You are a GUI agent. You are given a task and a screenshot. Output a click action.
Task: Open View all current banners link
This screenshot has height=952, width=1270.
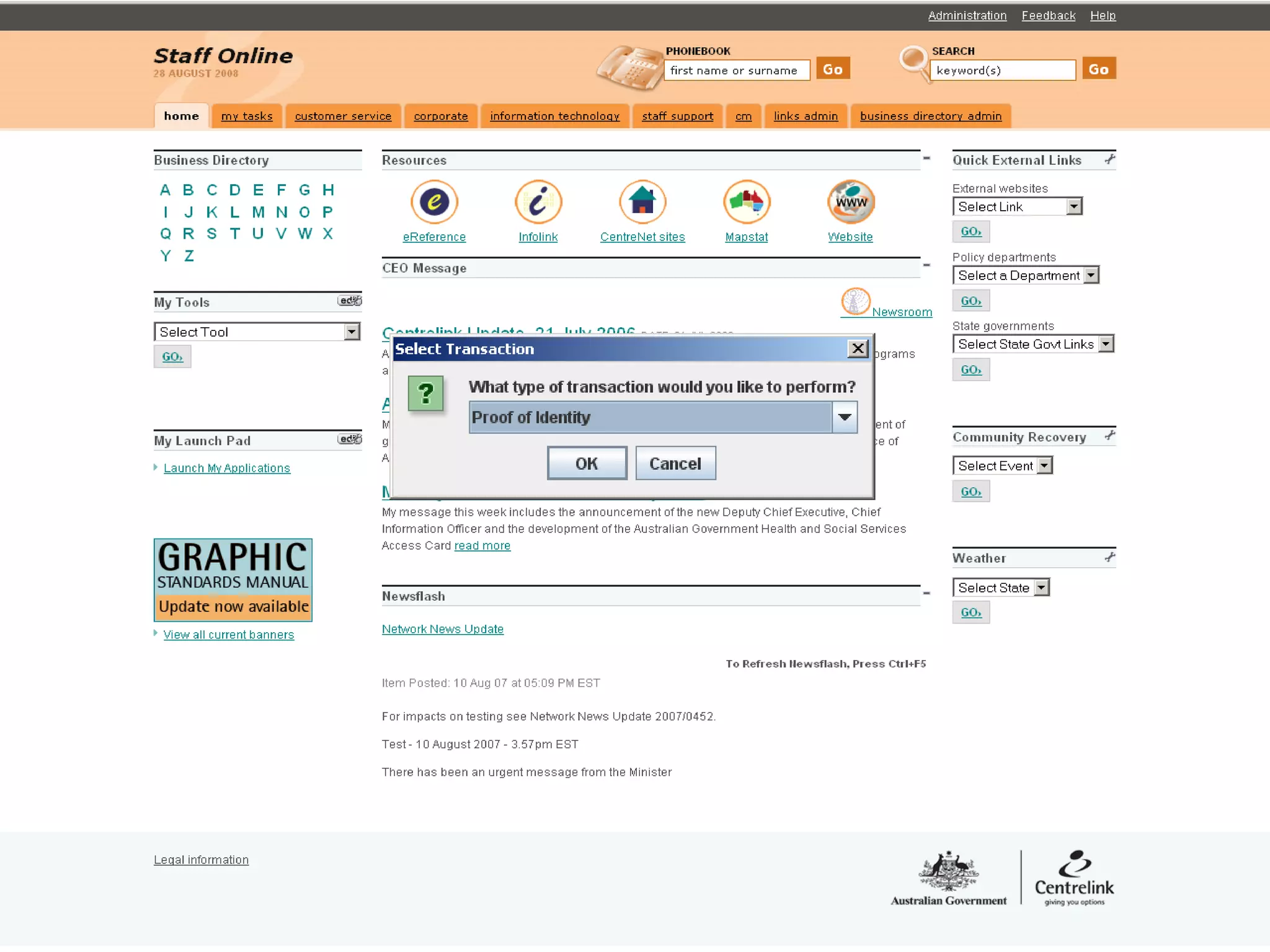pos(229,635)
